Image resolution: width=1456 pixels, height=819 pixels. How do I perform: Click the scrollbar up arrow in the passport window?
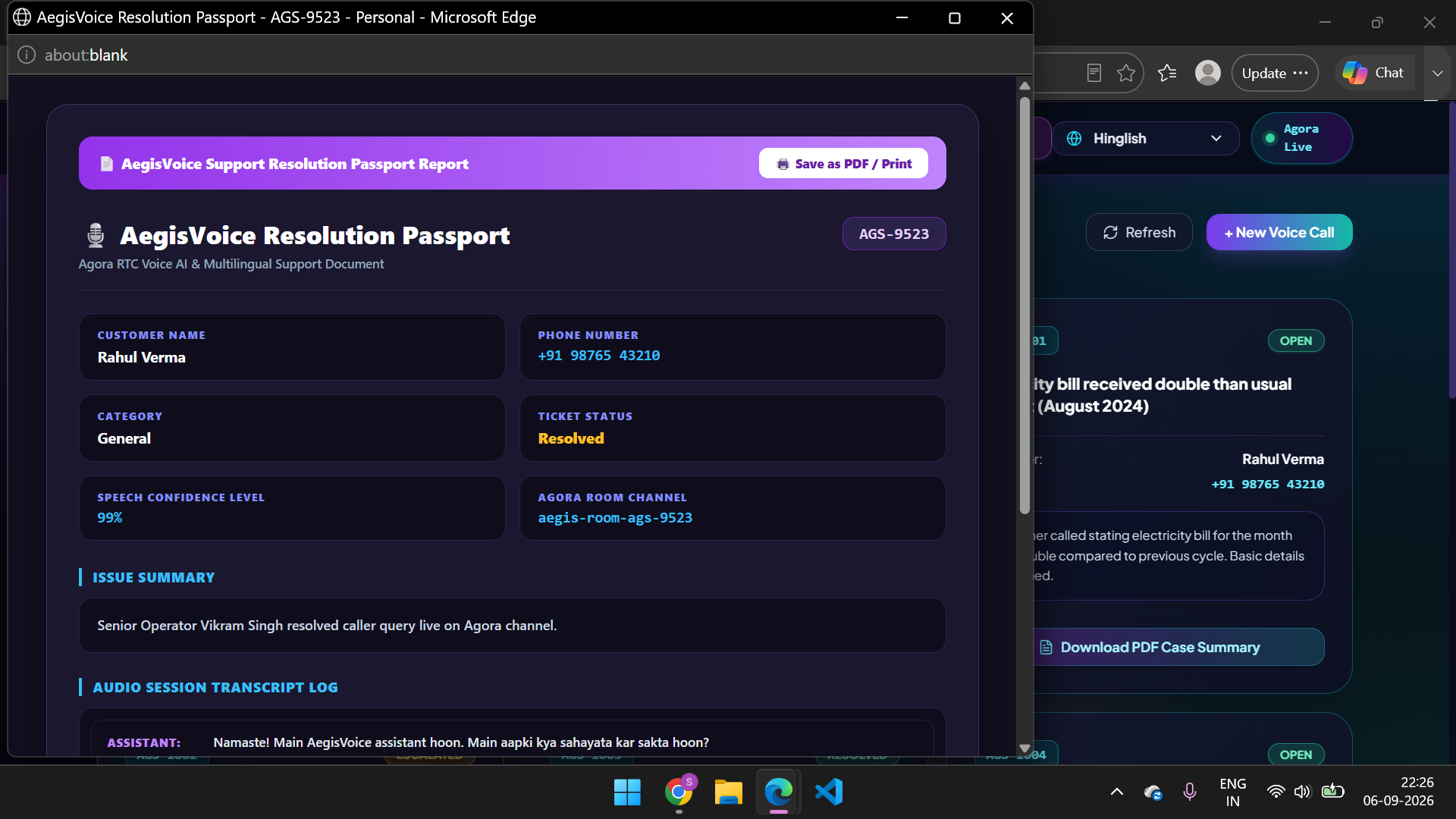[1025, 86]
